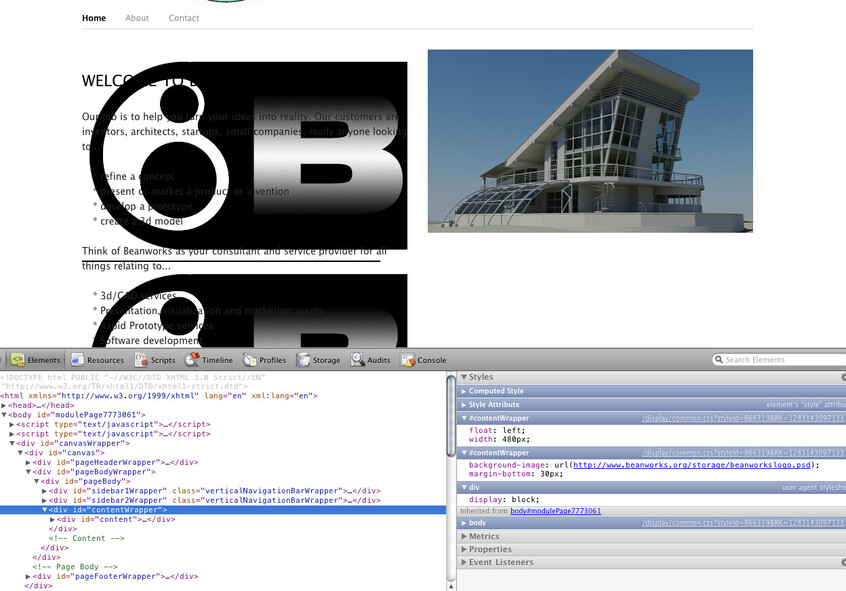This screenshot has height=591, width=846.
Task: Expand the pageHeaderWrapper div node
Action: (x=28, y=463)
